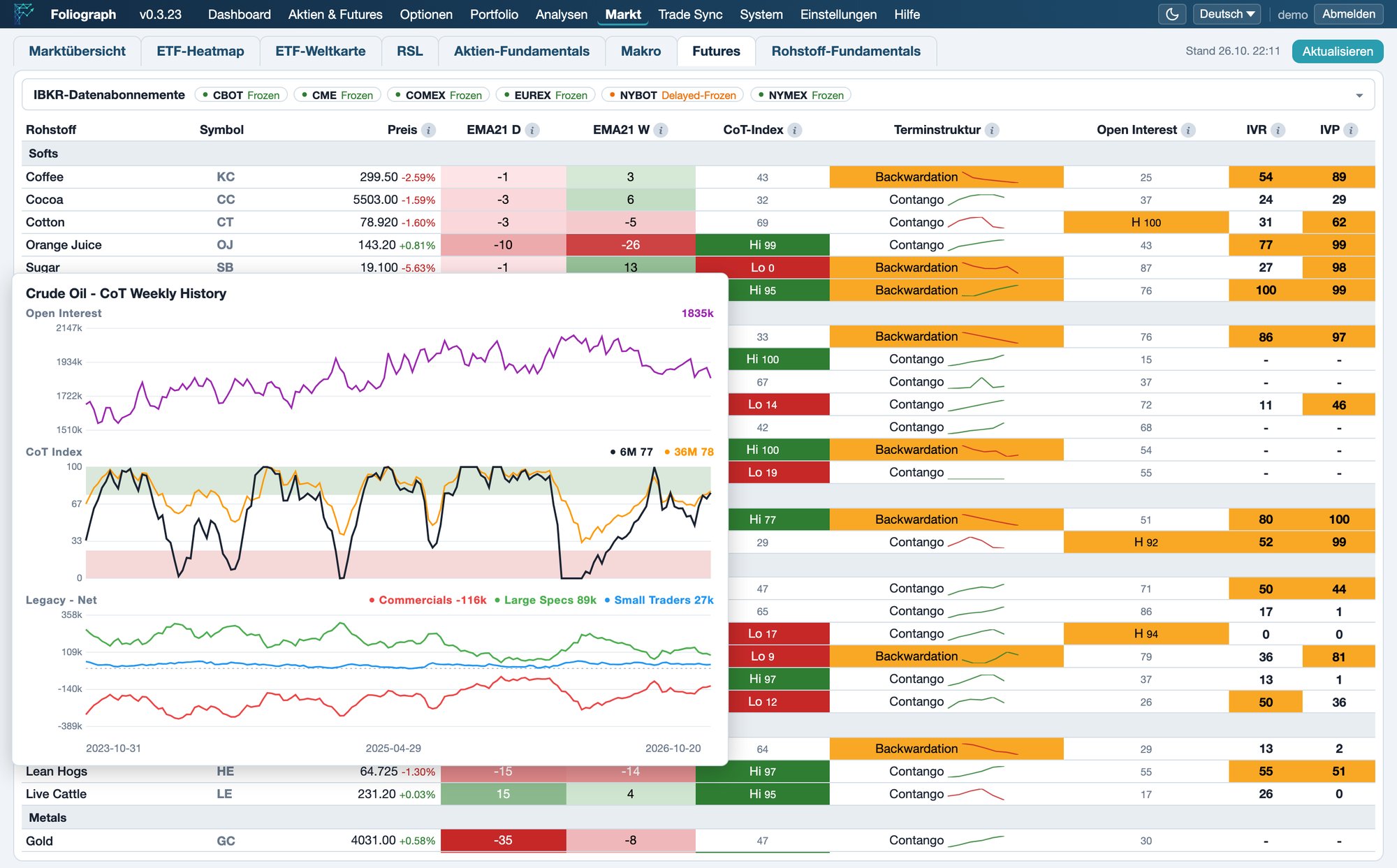Open the Einstellungen menu
Screen dimensions: 1397x868
[x=838, y=14]
